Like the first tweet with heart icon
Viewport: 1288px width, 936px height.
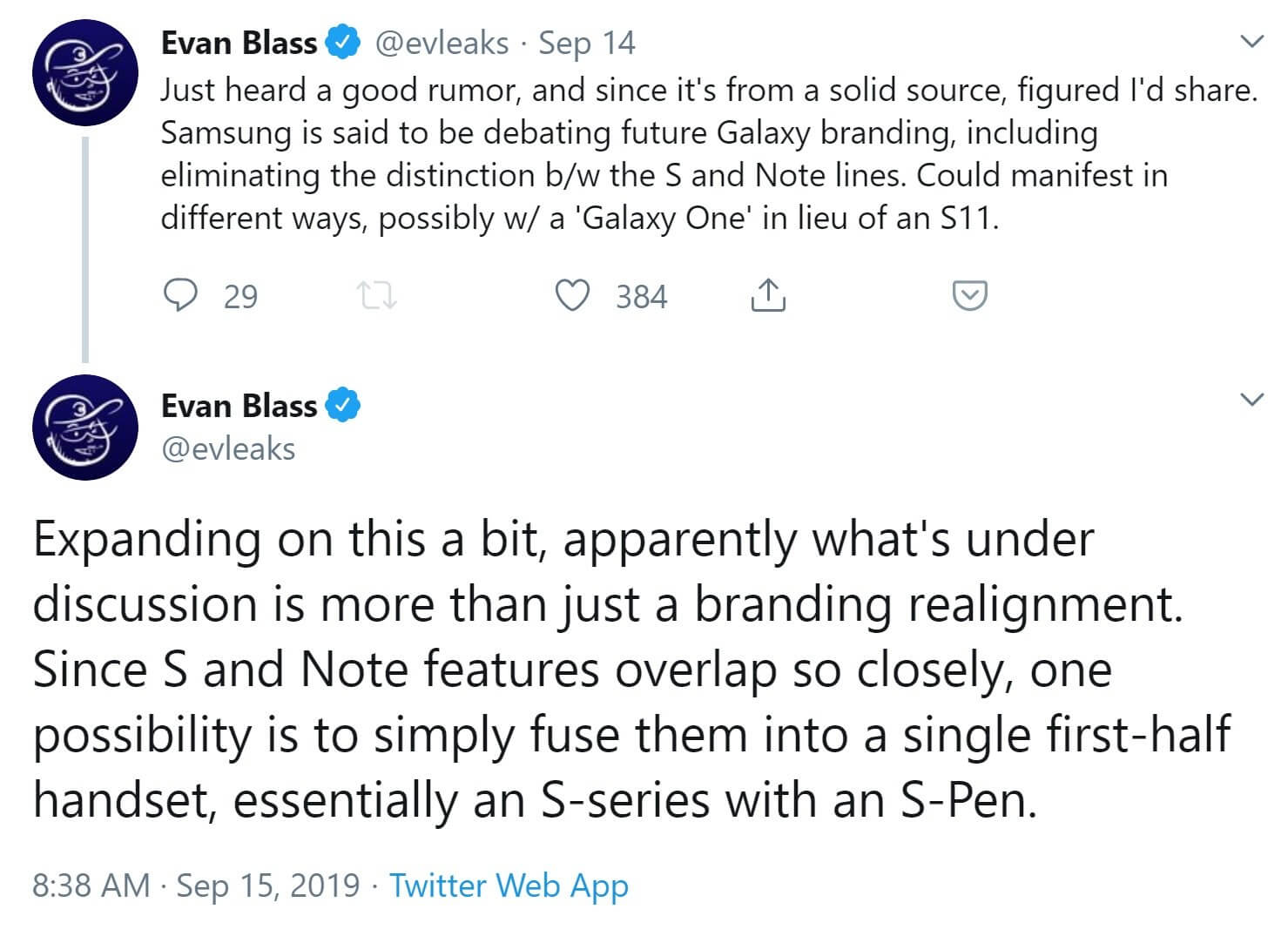[x=572, y=296]
